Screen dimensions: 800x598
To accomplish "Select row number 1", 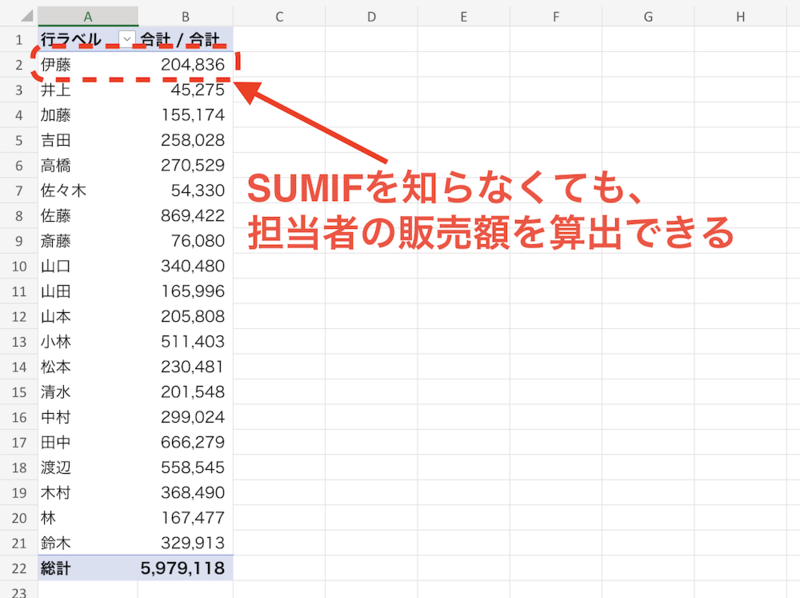I will click(19, 36).
